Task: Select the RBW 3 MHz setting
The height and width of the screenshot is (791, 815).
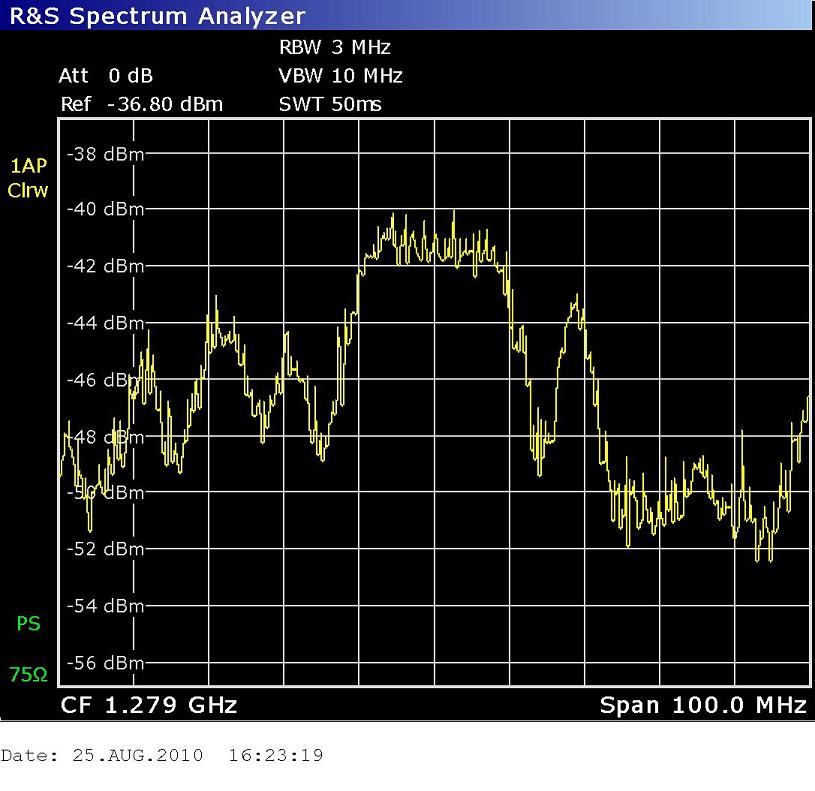Action: 334,47
